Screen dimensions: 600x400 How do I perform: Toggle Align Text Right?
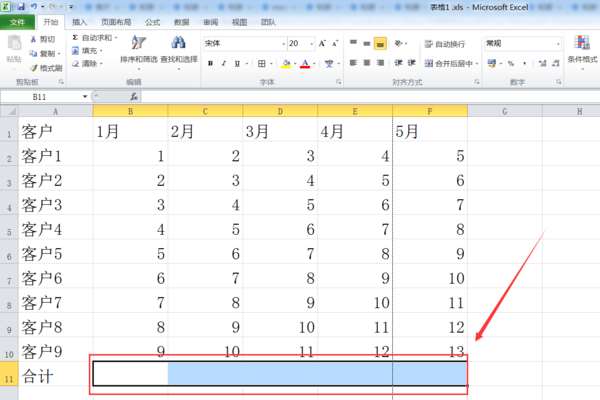[x=380, y=62]
